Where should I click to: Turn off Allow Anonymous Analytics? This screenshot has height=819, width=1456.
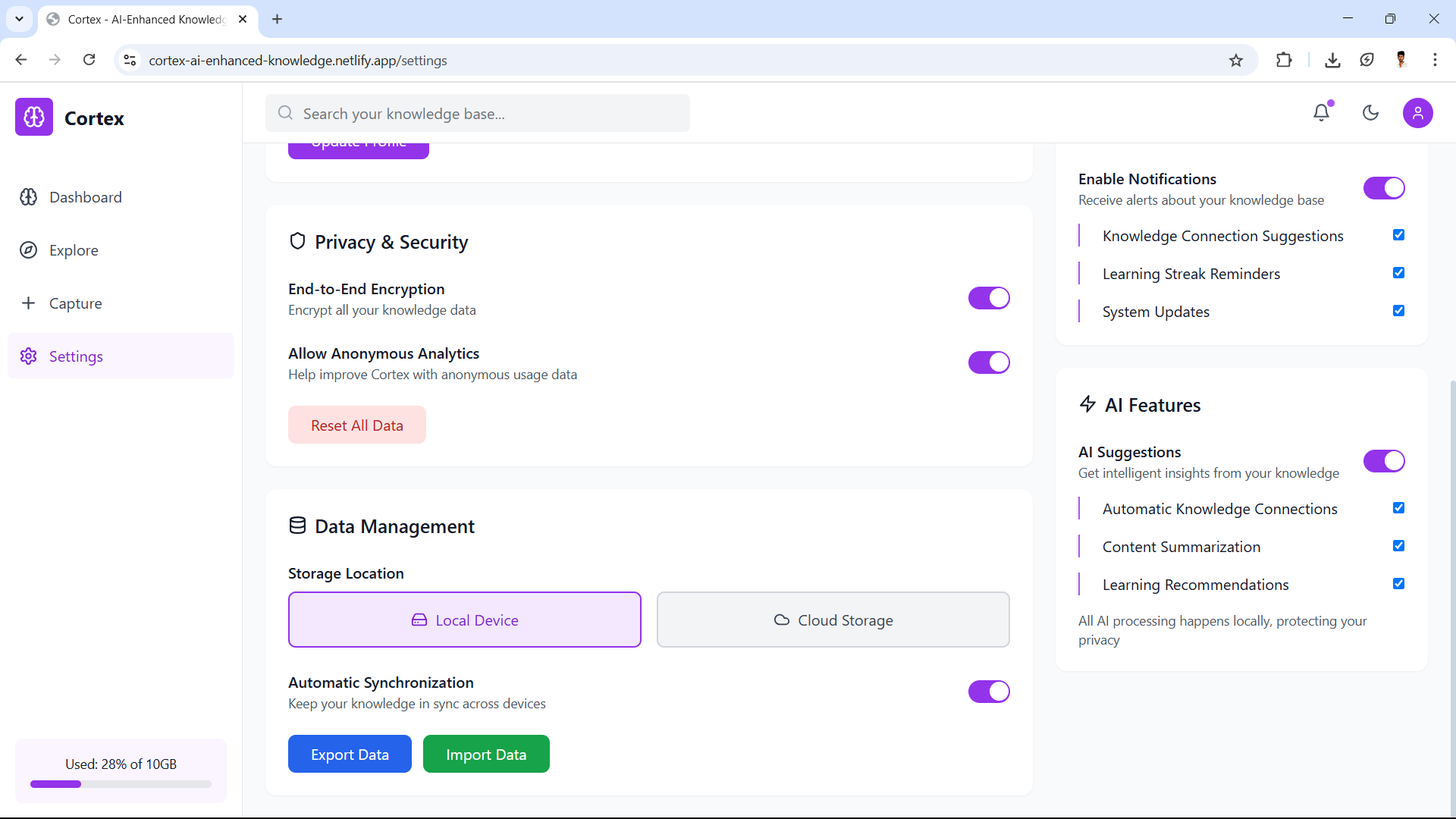(989, 362)
